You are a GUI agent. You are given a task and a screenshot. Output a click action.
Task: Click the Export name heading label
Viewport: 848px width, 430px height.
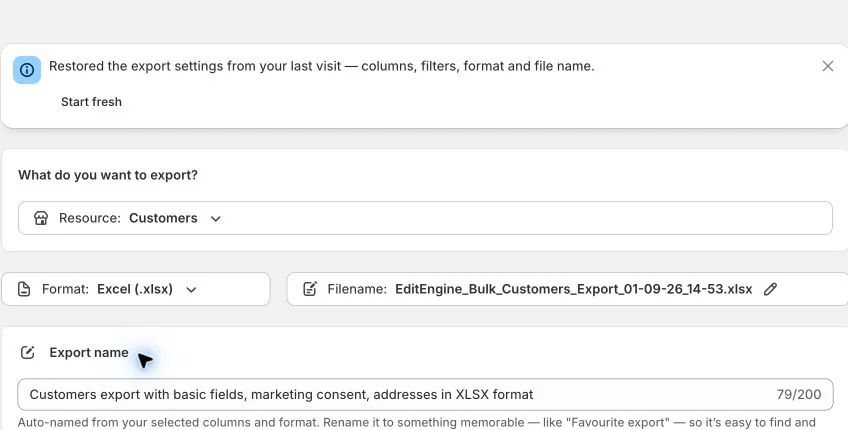tap(89, 353)
